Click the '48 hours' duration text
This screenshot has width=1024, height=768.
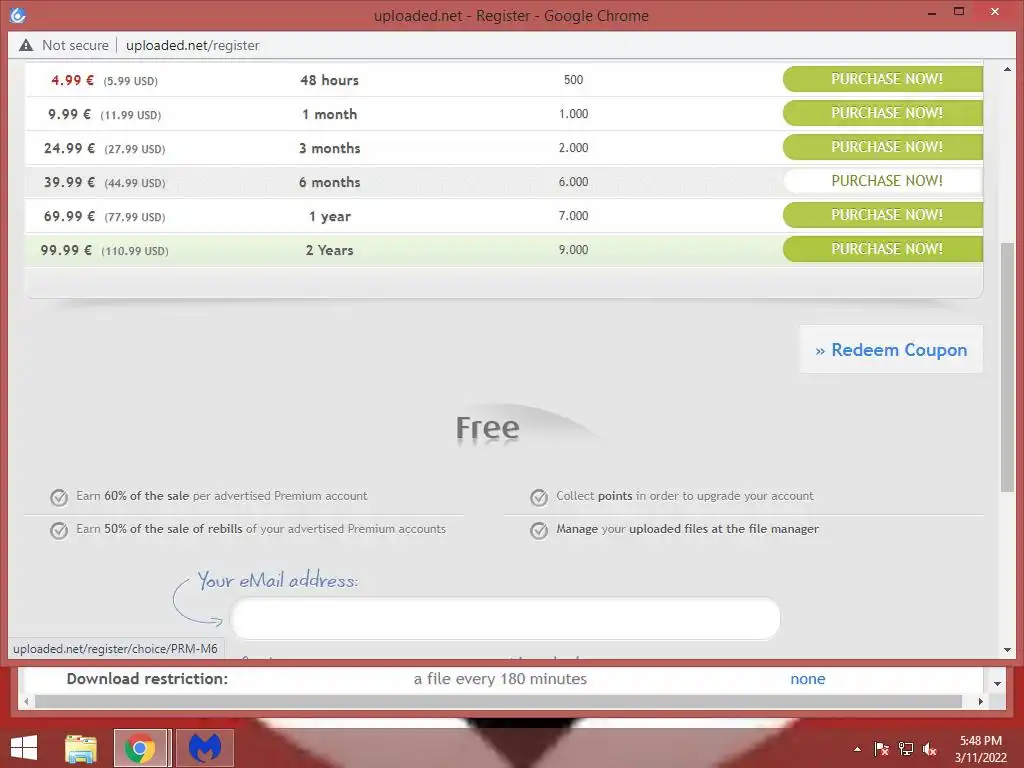329,80
